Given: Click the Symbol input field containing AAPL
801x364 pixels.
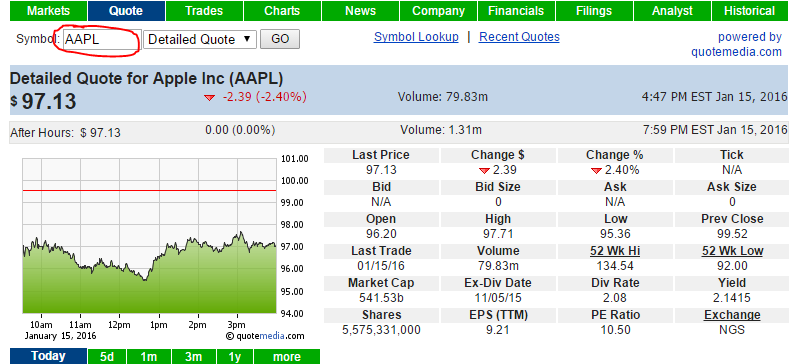Looking at the screenshot, I should [102, 39].
